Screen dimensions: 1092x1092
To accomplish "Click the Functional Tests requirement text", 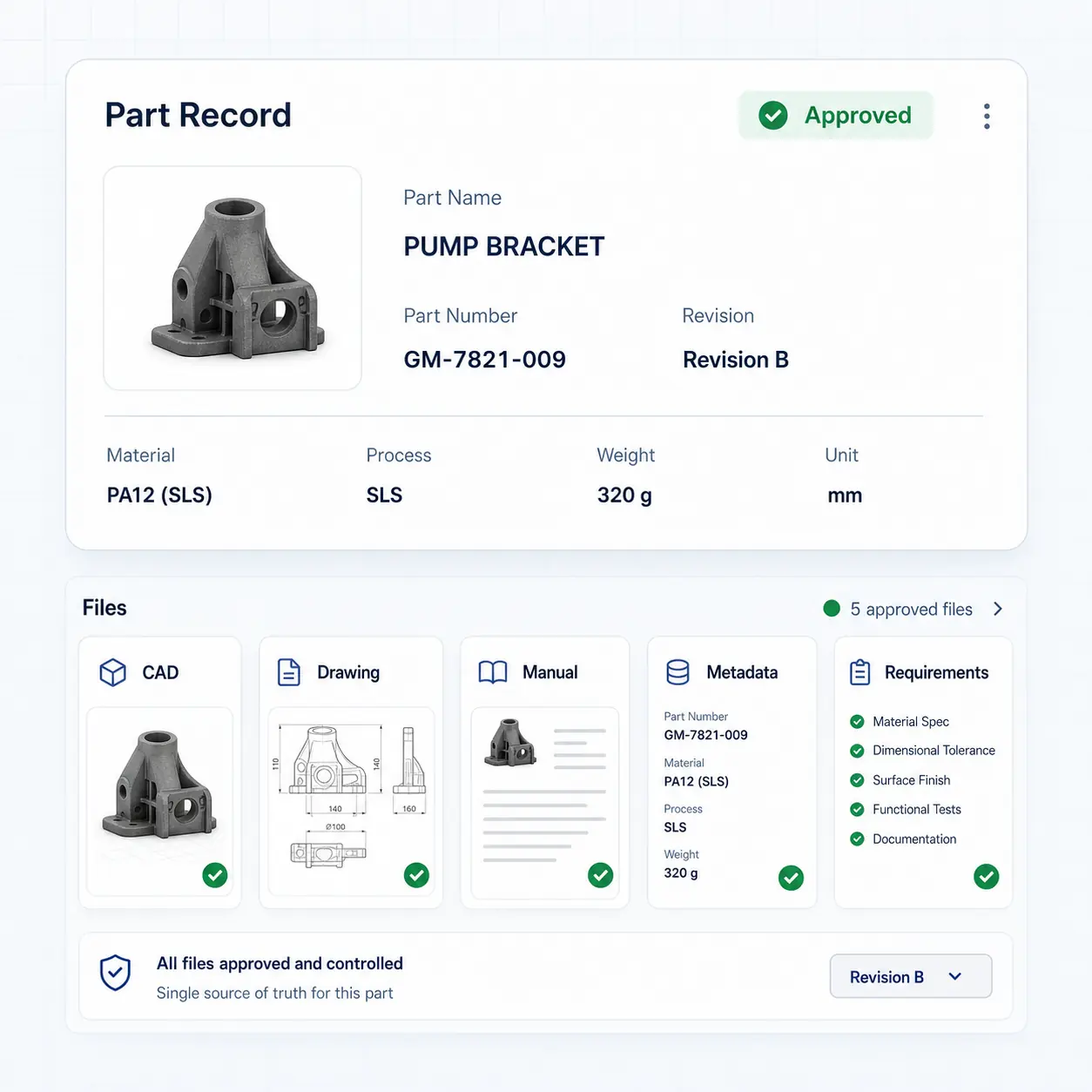I will pyautogui.click(x=917, y=810).
